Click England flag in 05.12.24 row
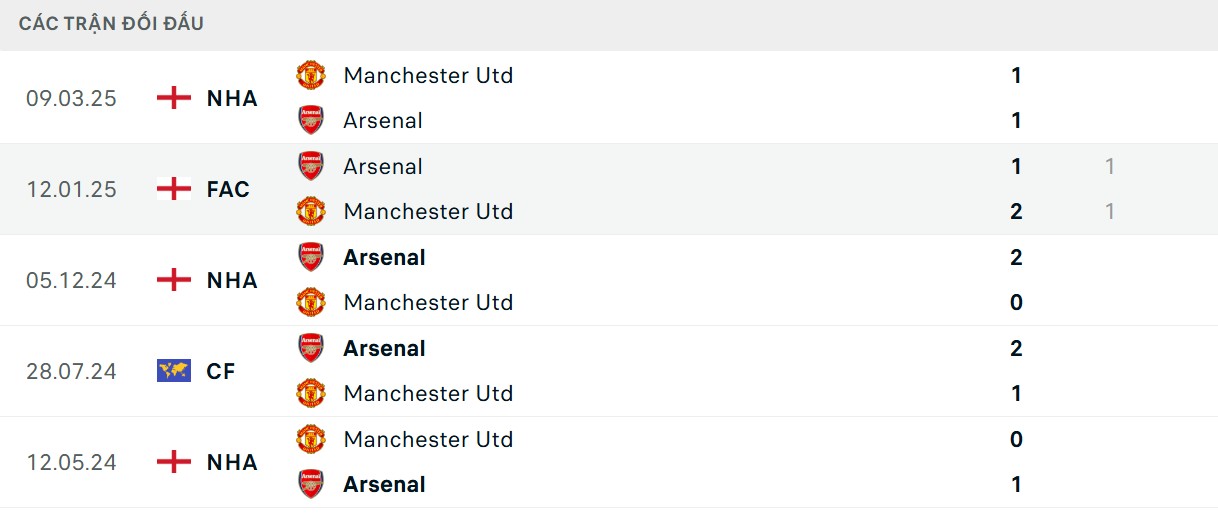The image size is (1218, 528). 174,280
